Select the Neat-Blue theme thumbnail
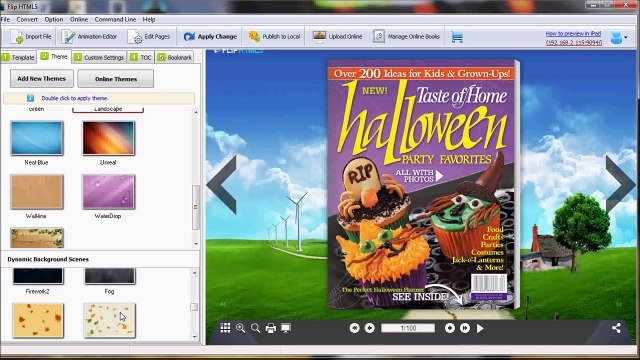The width and height of the screenshot is (640, 360). tap(37, 138)
